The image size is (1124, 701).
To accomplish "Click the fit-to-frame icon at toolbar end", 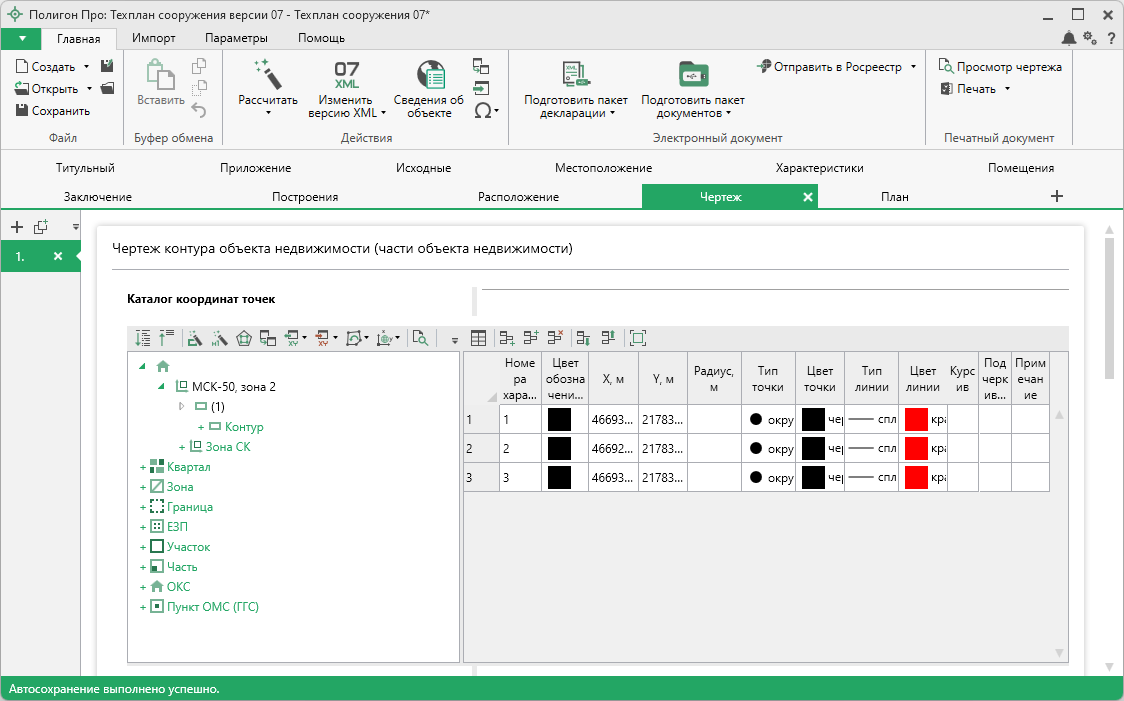I will point(638,339).
